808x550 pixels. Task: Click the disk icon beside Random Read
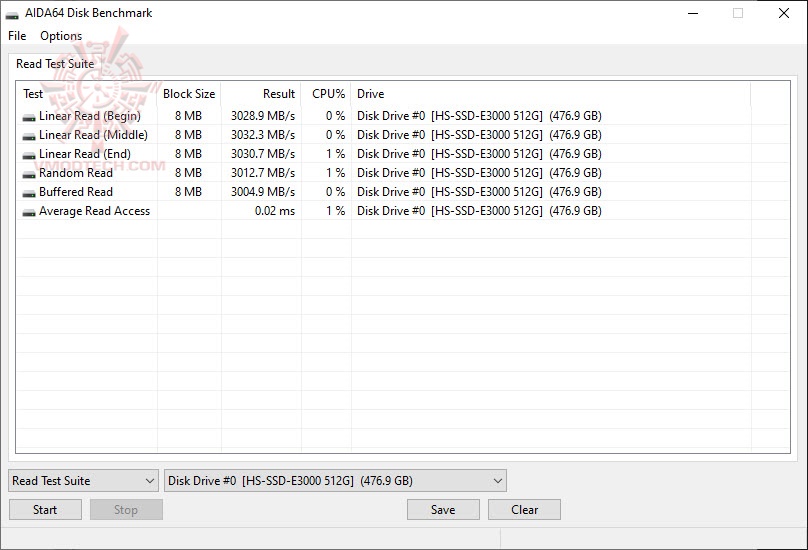29,175
